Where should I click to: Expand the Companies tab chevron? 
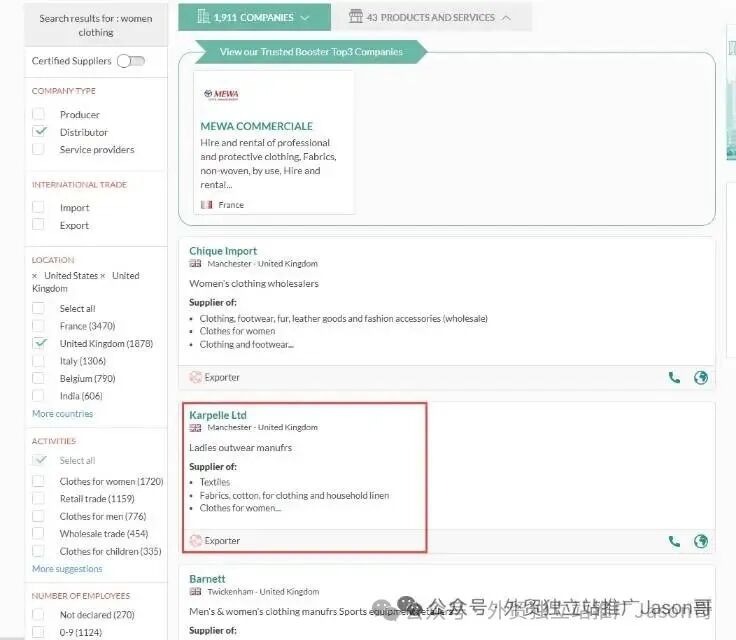point(305,18)
